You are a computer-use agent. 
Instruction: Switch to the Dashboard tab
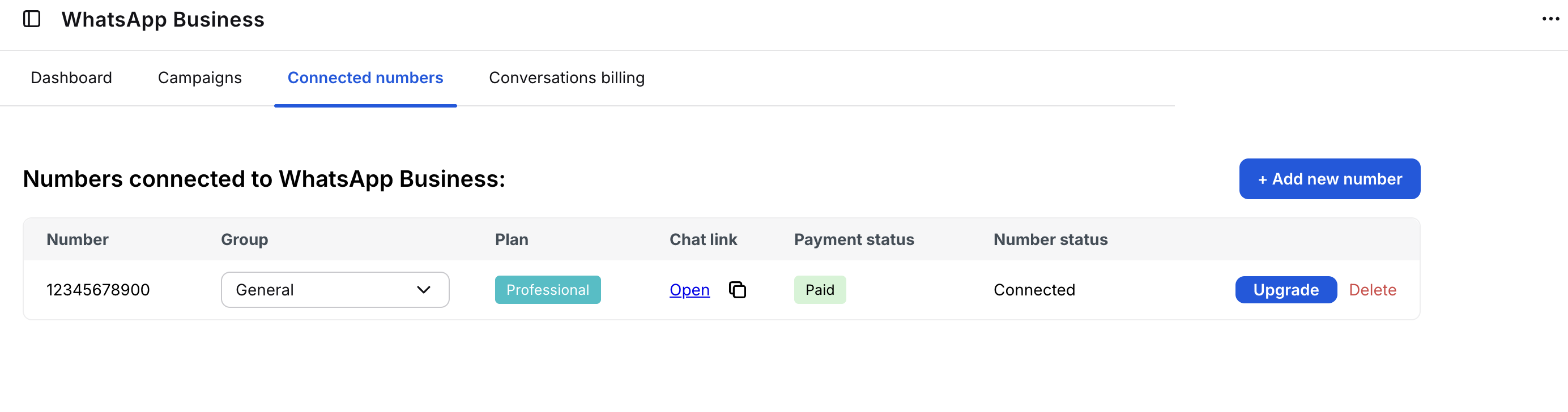click(71, 78)
